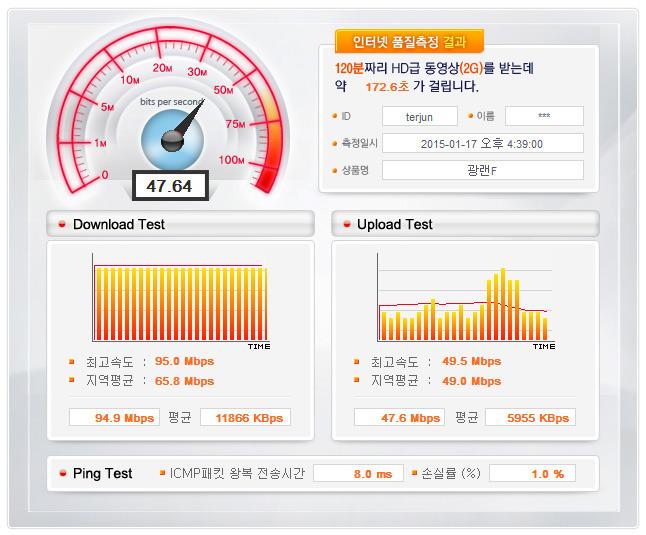Click the 5955 KBps value box
646x535 pixels.
coord(531,418)
